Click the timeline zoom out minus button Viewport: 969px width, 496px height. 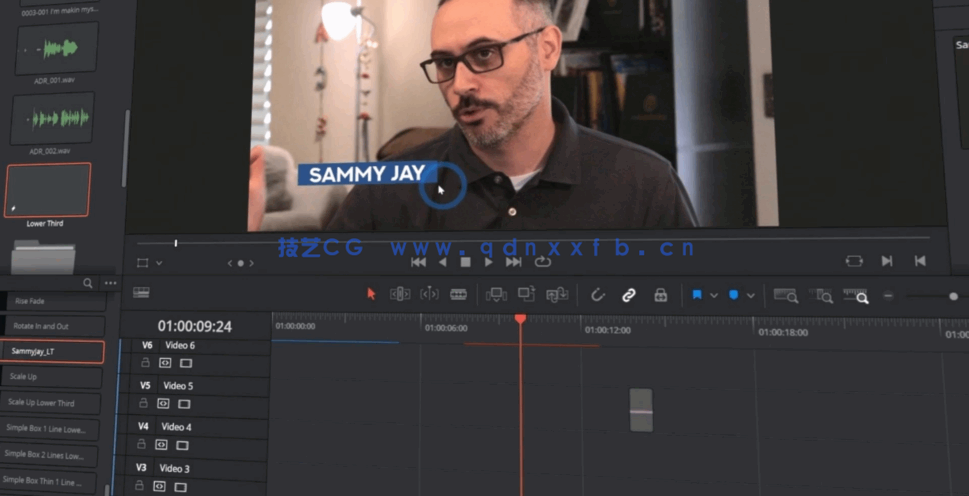(888, 296)
